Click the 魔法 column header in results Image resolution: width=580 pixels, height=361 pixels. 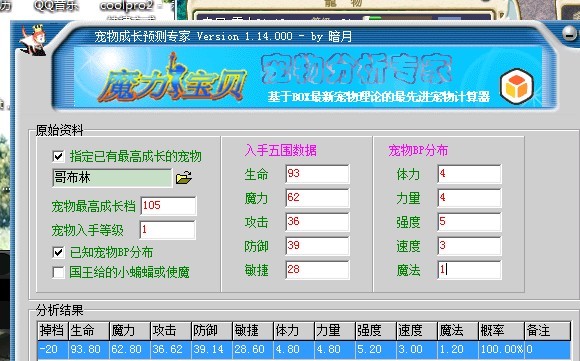click(x=457, y=331)
